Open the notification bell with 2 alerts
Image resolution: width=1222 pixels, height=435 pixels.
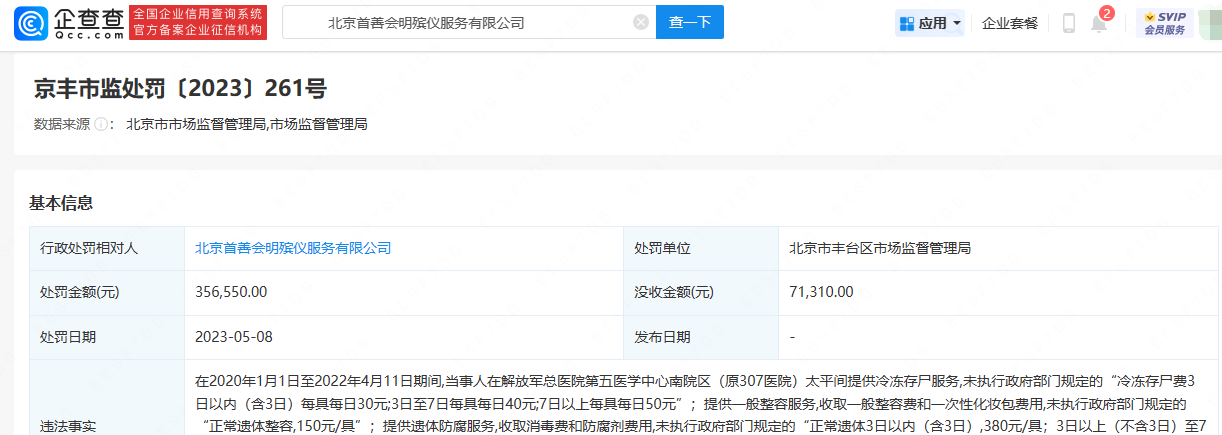tap(1099, 22)
